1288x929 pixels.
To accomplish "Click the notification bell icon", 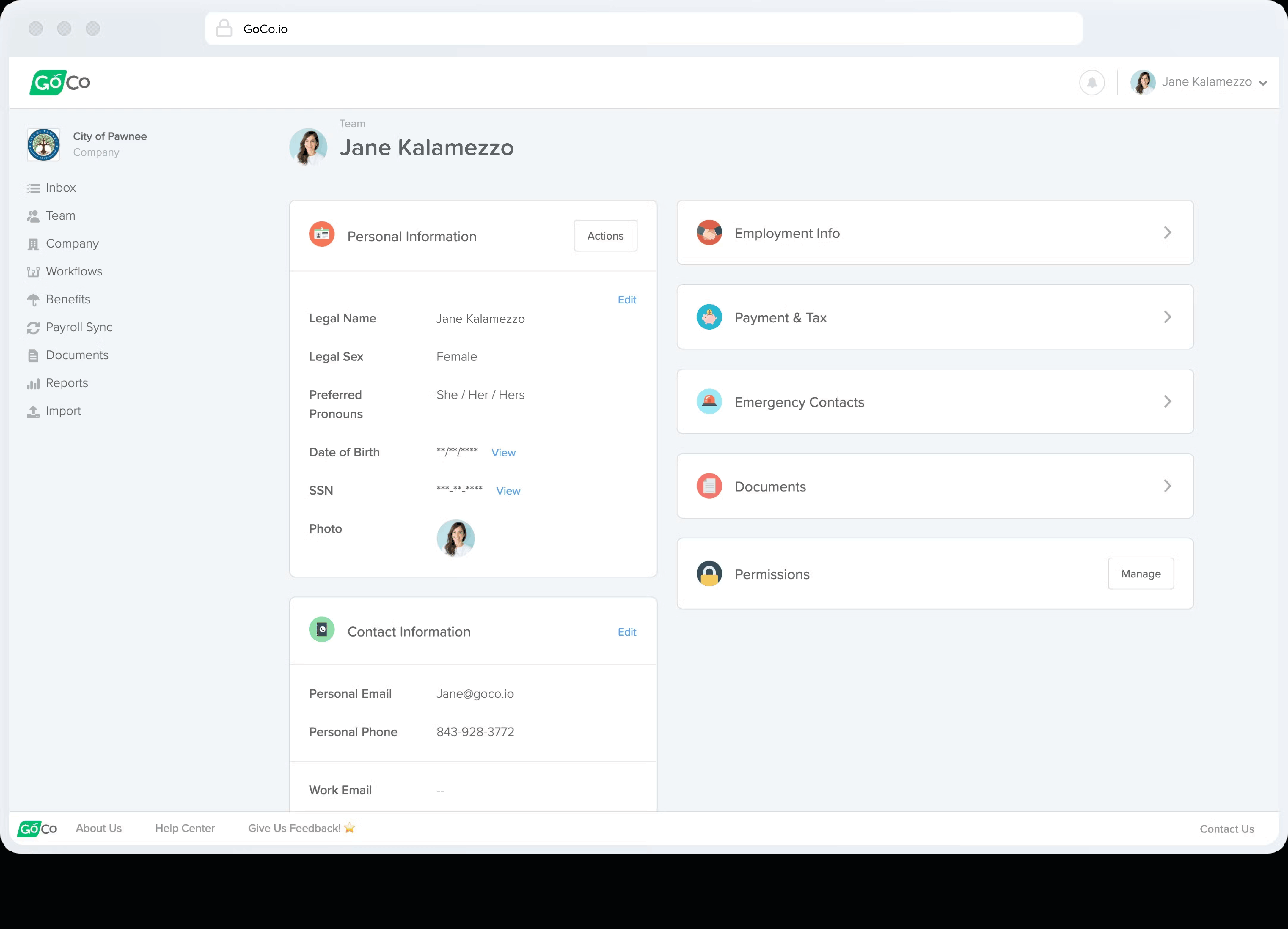I will click(1091, 83).
